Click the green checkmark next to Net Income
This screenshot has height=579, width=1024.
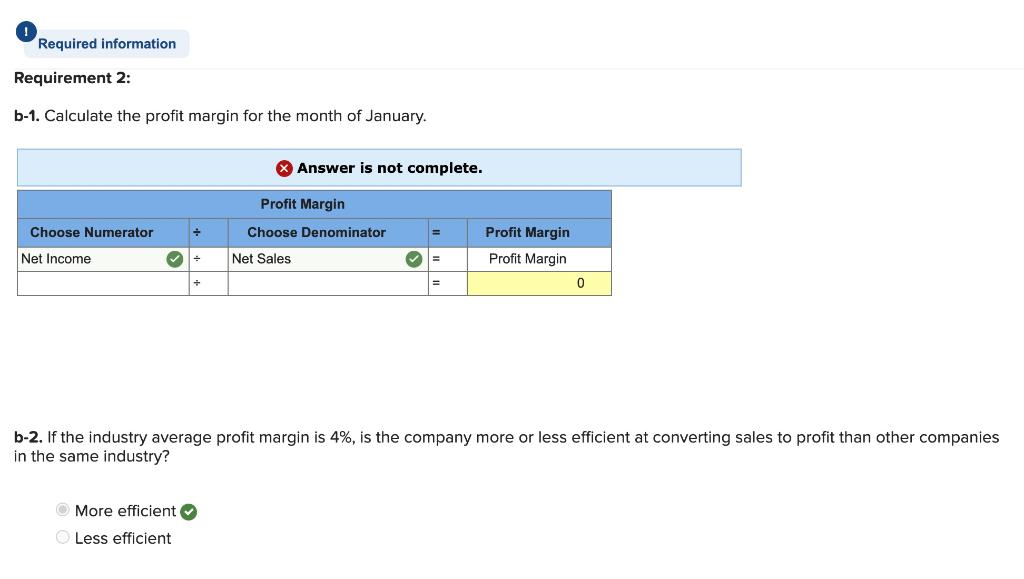pos(174,258)
